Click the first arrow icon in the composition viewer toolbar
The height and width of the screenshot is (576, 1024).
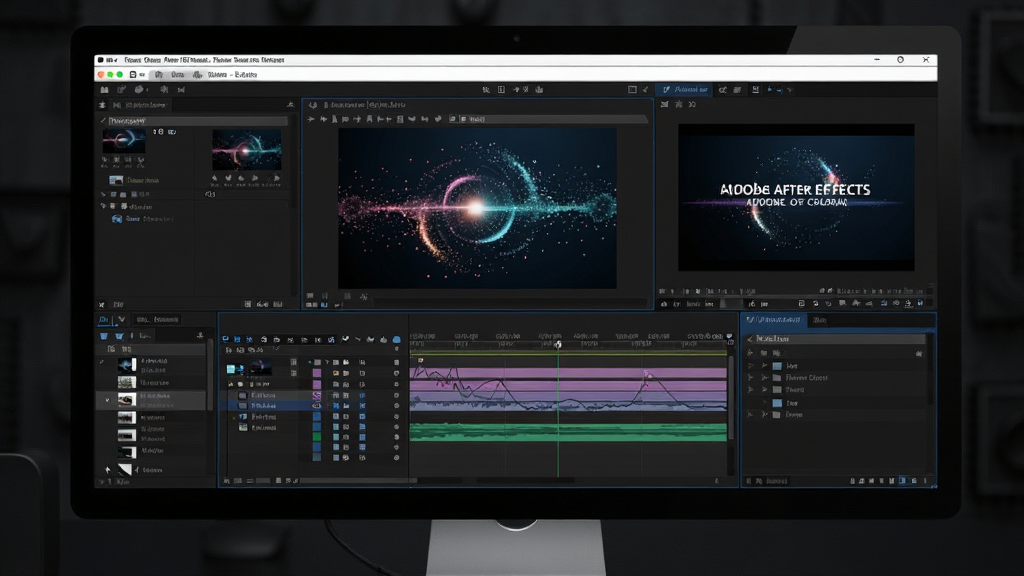click(x=311, y=119)
